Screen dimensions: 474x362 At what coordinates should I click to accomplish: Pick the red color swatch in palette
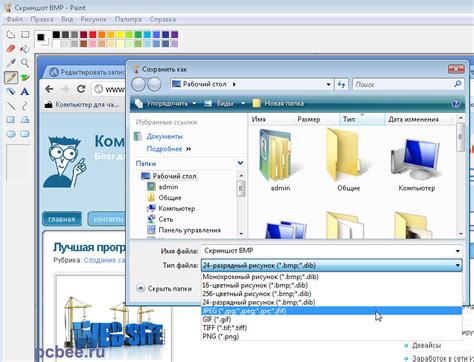pos(93,35)
